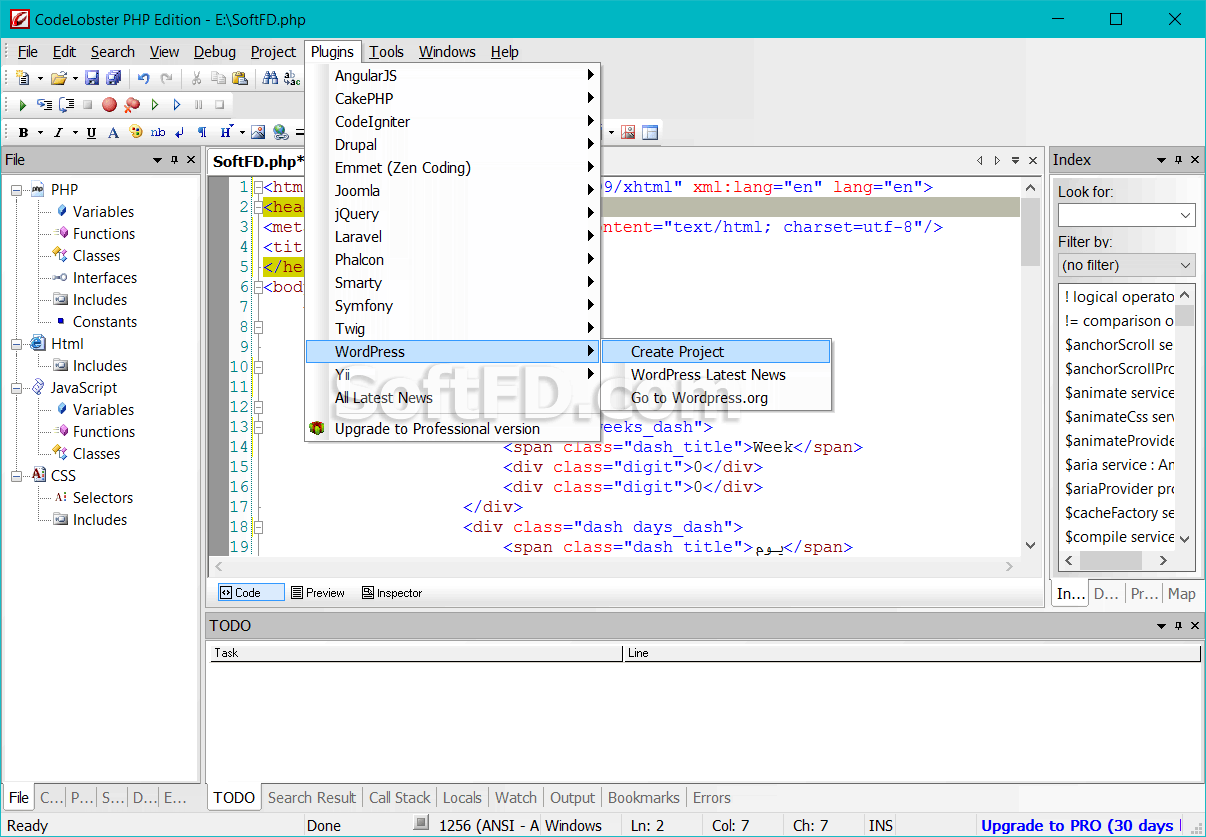Image resolution: width=1206 pixels, height=837 pixels.
Task: Click the Step Into debug icon
Action: [44, 104]
